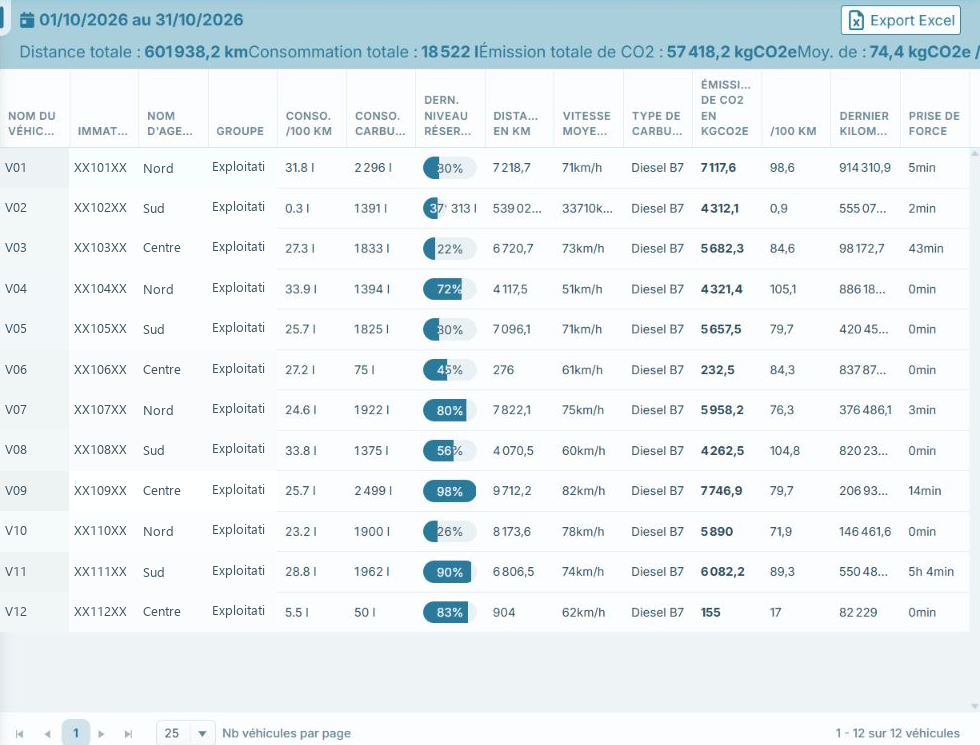Select vehicle name V03
This screenshot has height=745, width=980.
click(x=16, y=248)
